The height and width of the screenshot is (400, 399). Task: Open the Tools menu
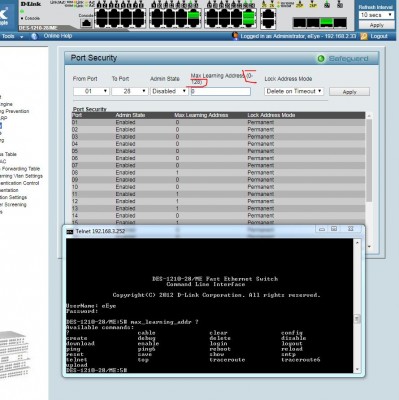tap(12, 36)
